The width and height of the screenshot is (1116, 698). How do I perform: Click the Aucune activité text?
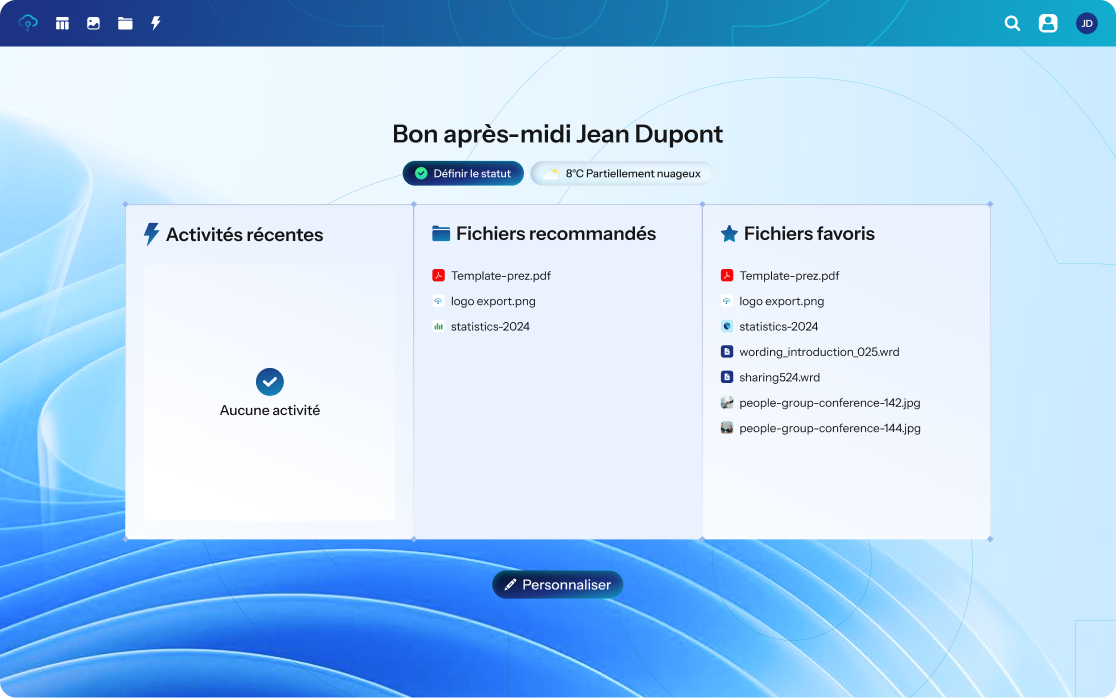pos(270,411)
